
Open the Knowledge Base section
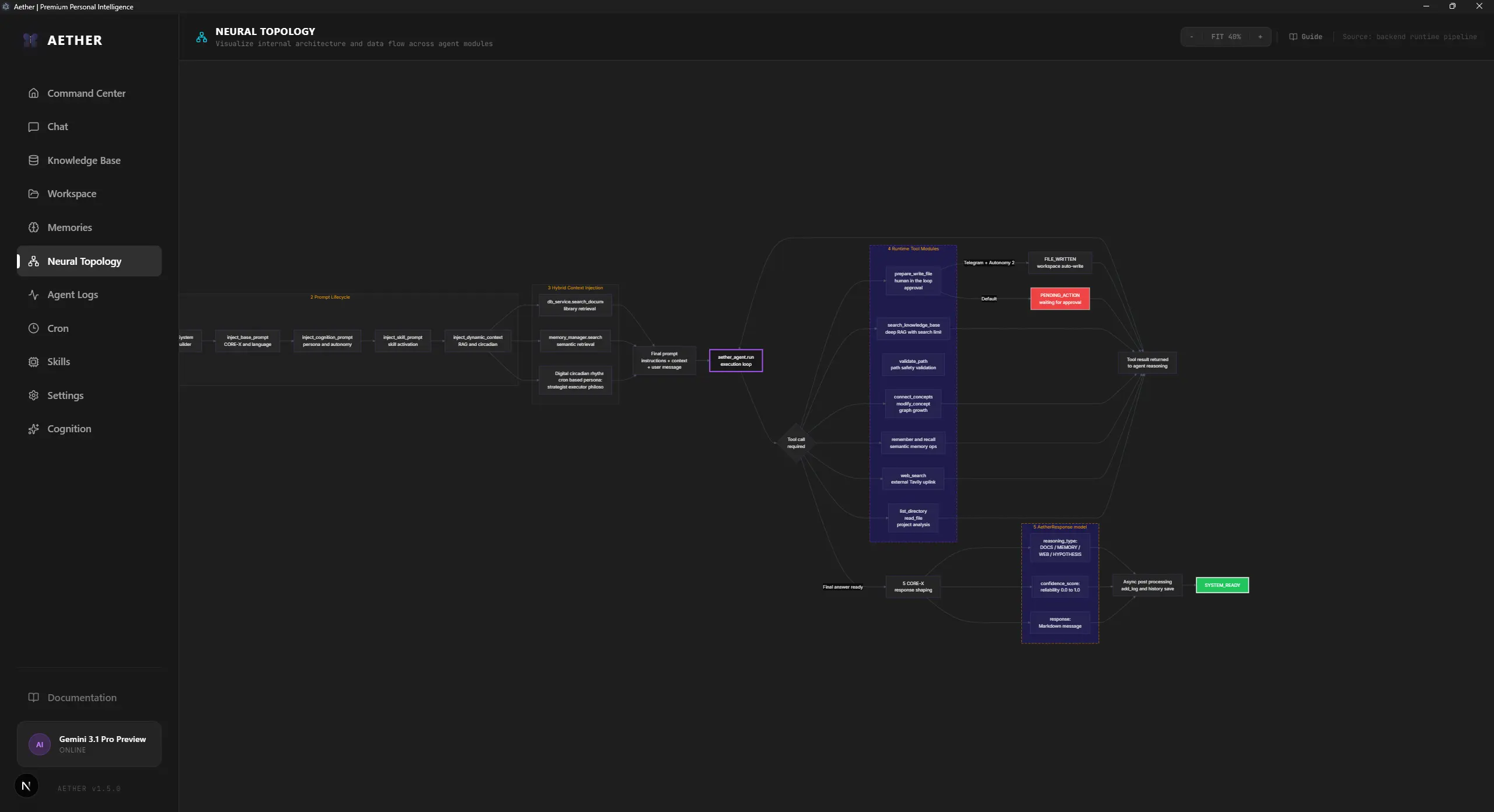pyautogui.click(x=89, y=160)
